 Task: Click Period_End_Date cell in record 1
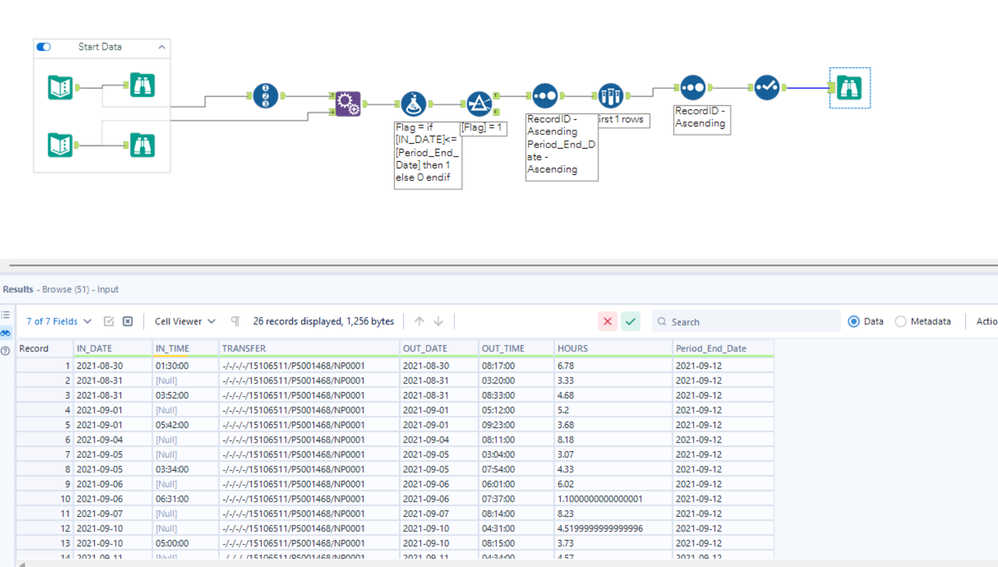pos(723,366)
